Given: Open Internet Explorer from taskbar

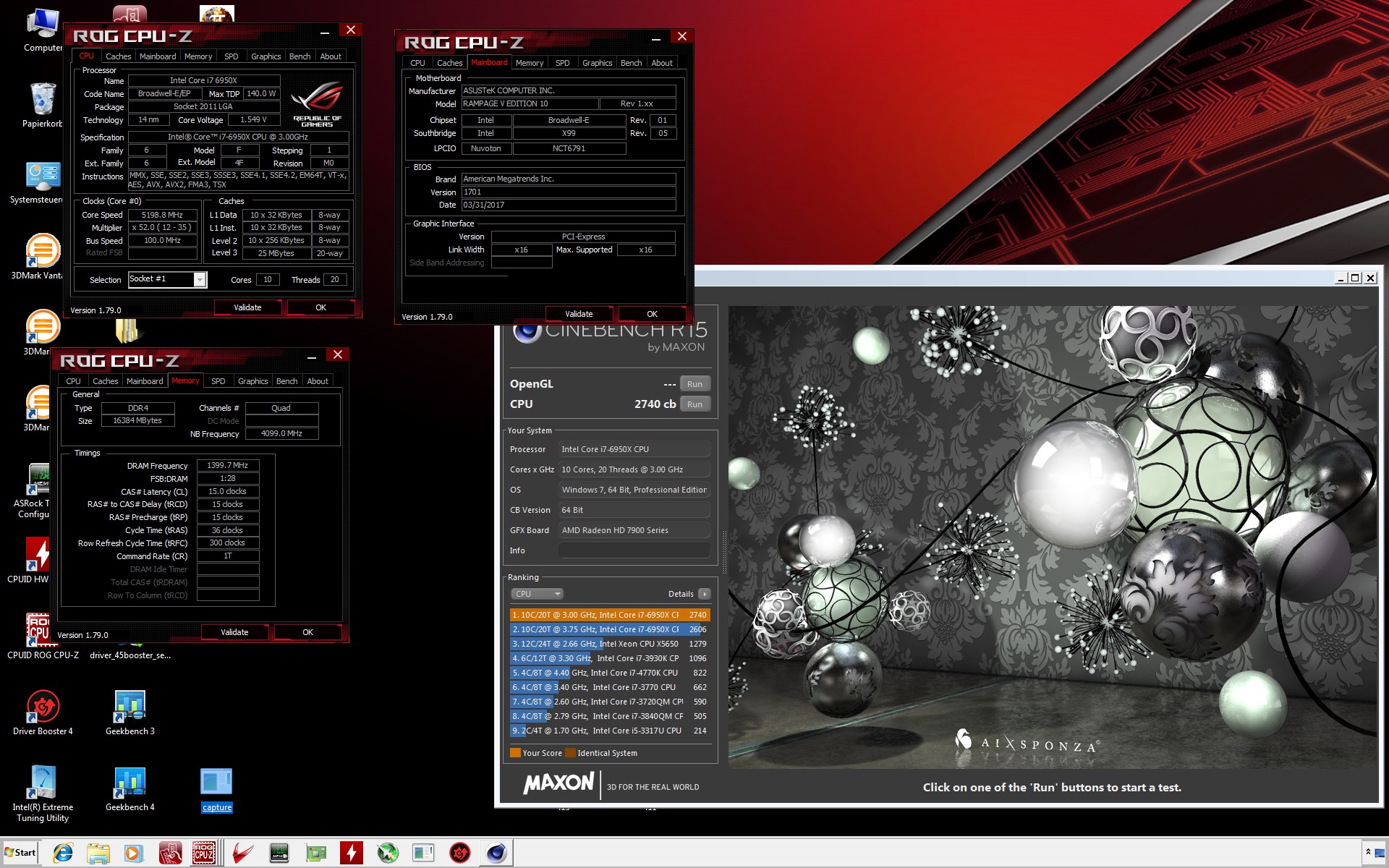Looking at the screenshot, I should pos(63,854).
